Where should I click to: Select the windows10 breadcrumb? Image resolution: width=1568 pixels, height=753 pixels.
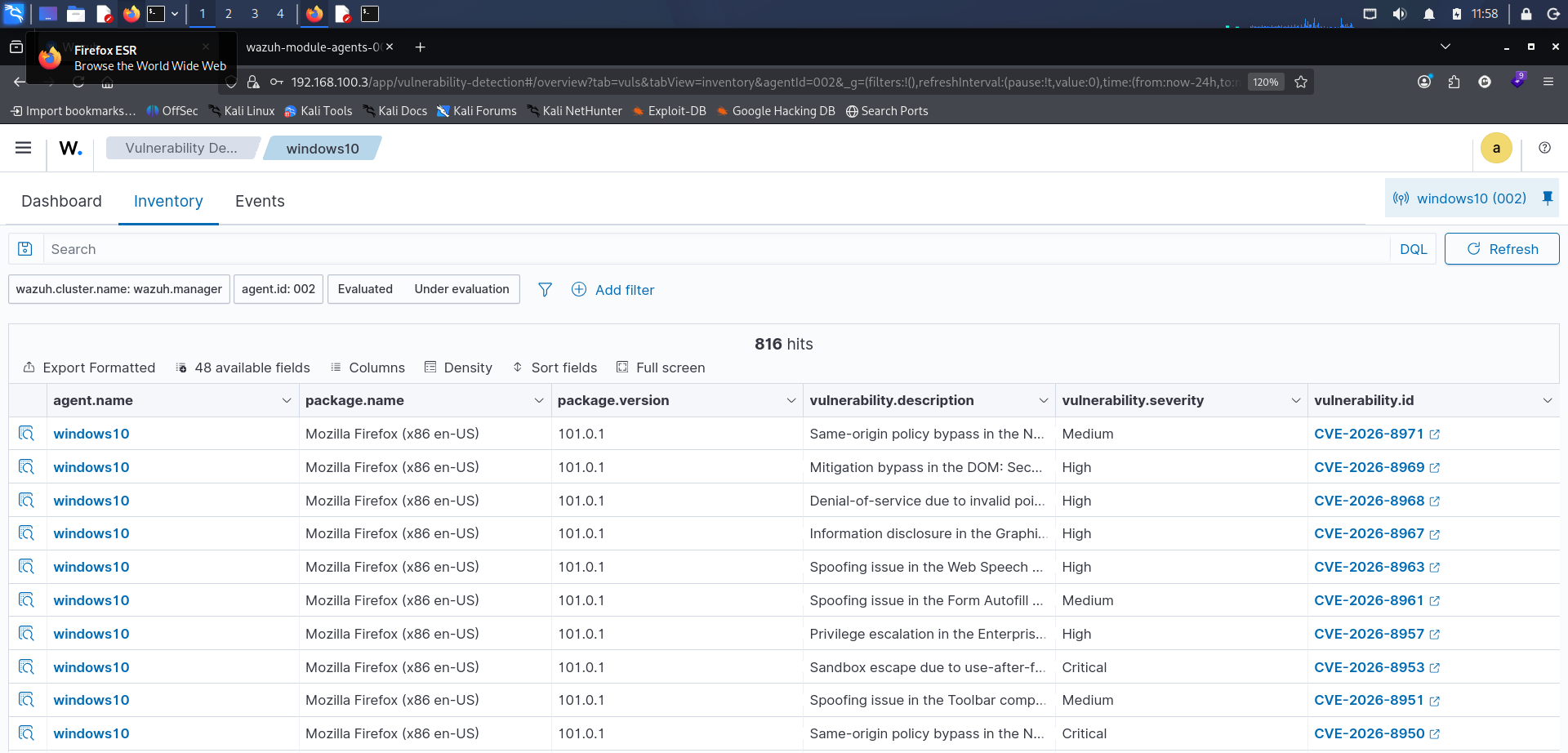[323, 148]
